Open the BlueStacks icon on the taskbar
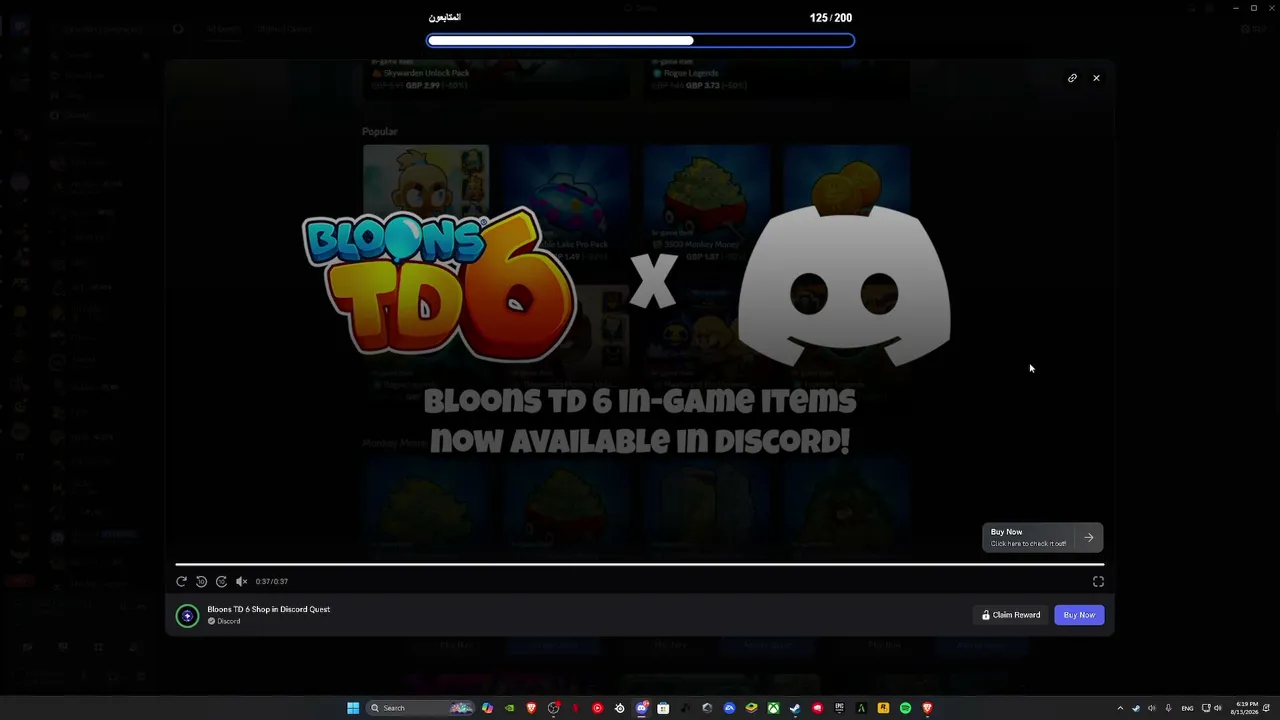The height and width of the screenshot is (720, 1280). [751, 708]
